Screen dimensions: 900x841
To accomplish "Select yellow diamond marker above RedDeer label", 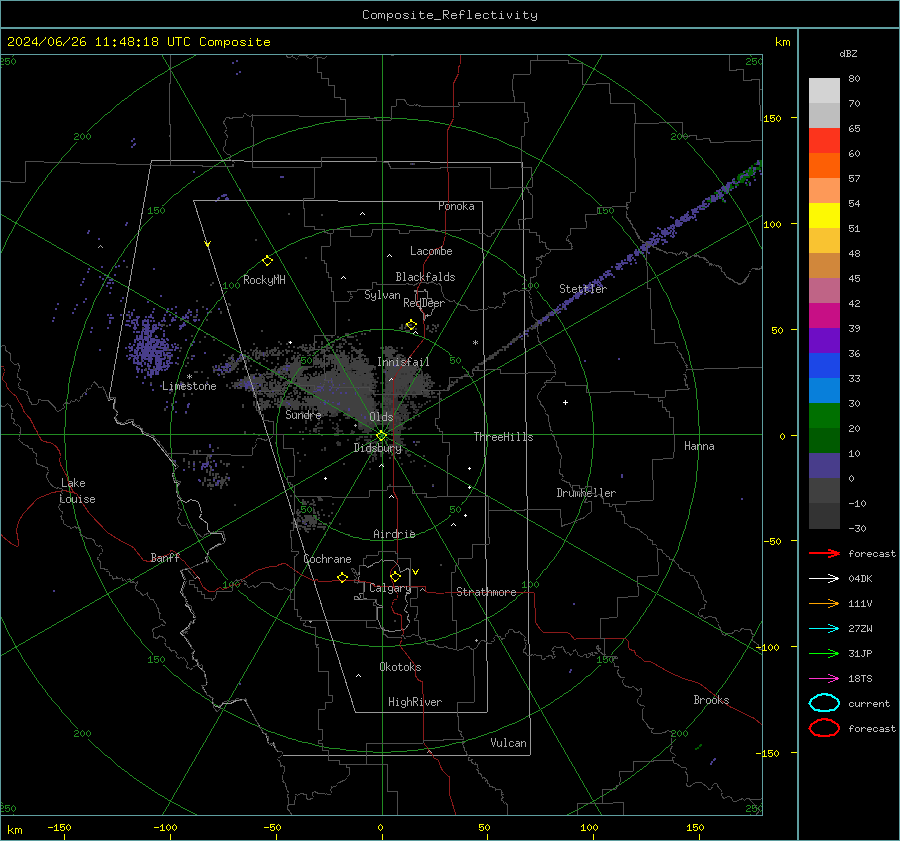I will pos(411,325).
